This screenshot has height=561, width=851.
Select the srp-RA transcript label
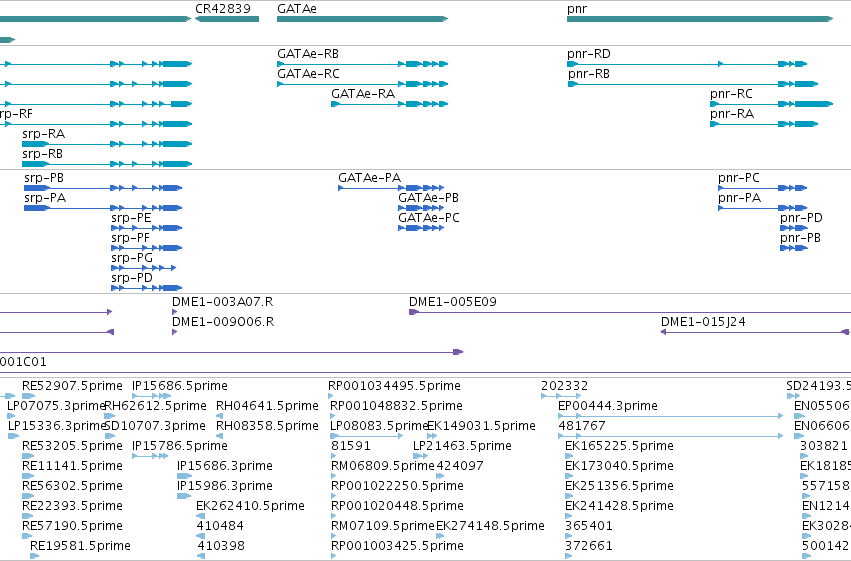43,134
